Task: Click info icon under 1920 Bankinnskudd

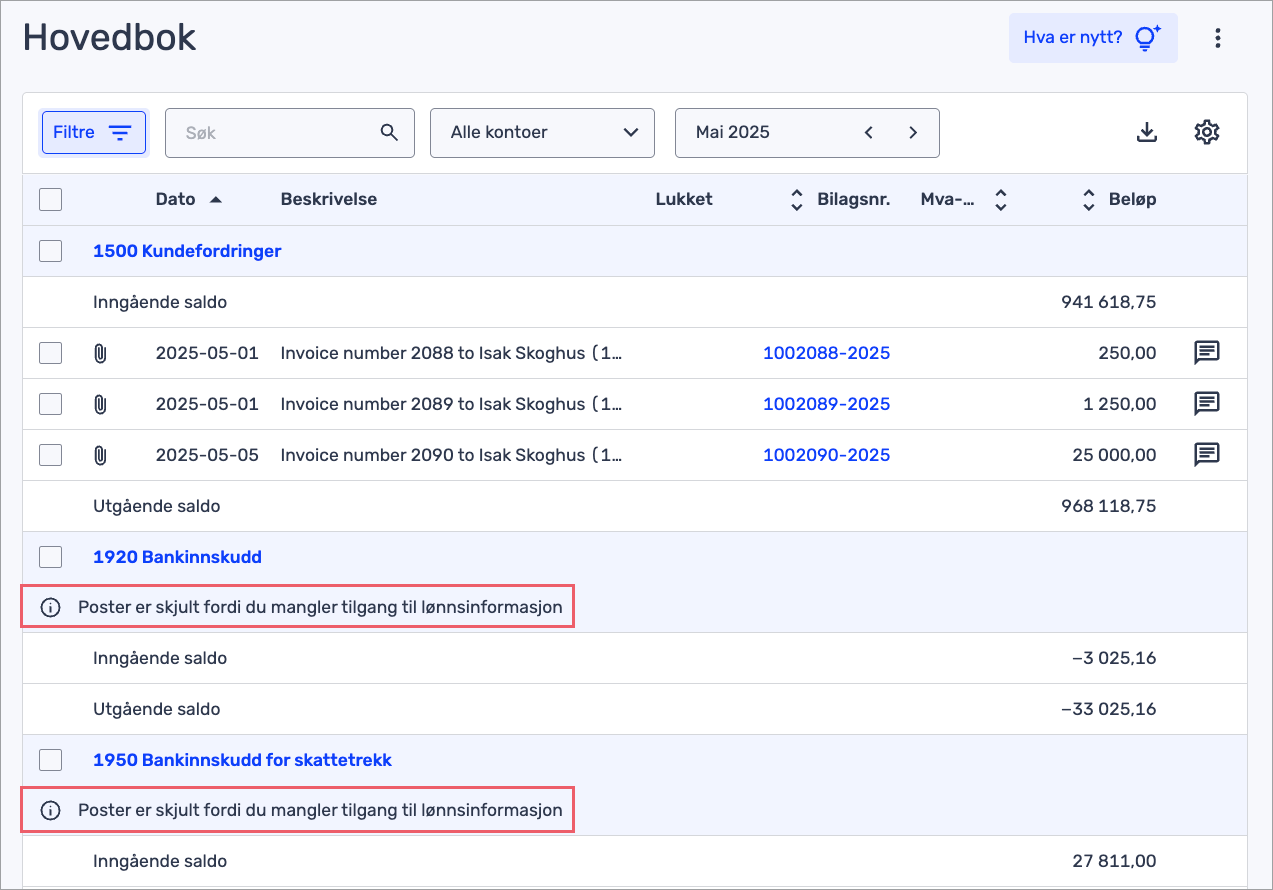Action: tap(50, 607)
